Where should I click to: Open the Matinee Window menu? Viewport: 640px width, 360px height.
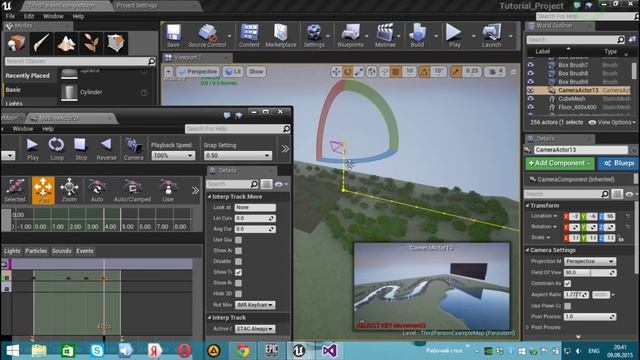click(x=23, y=129)
